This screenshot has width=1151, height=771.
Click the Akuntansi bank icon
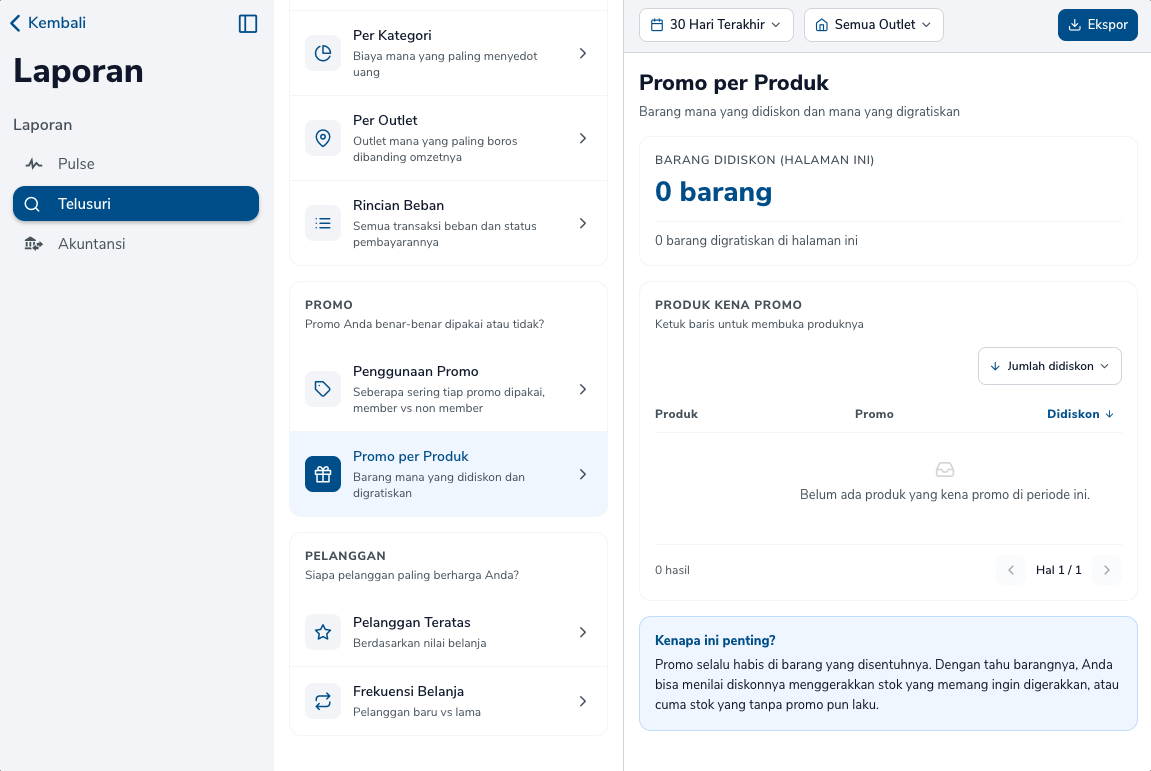(x=33, y=244)
